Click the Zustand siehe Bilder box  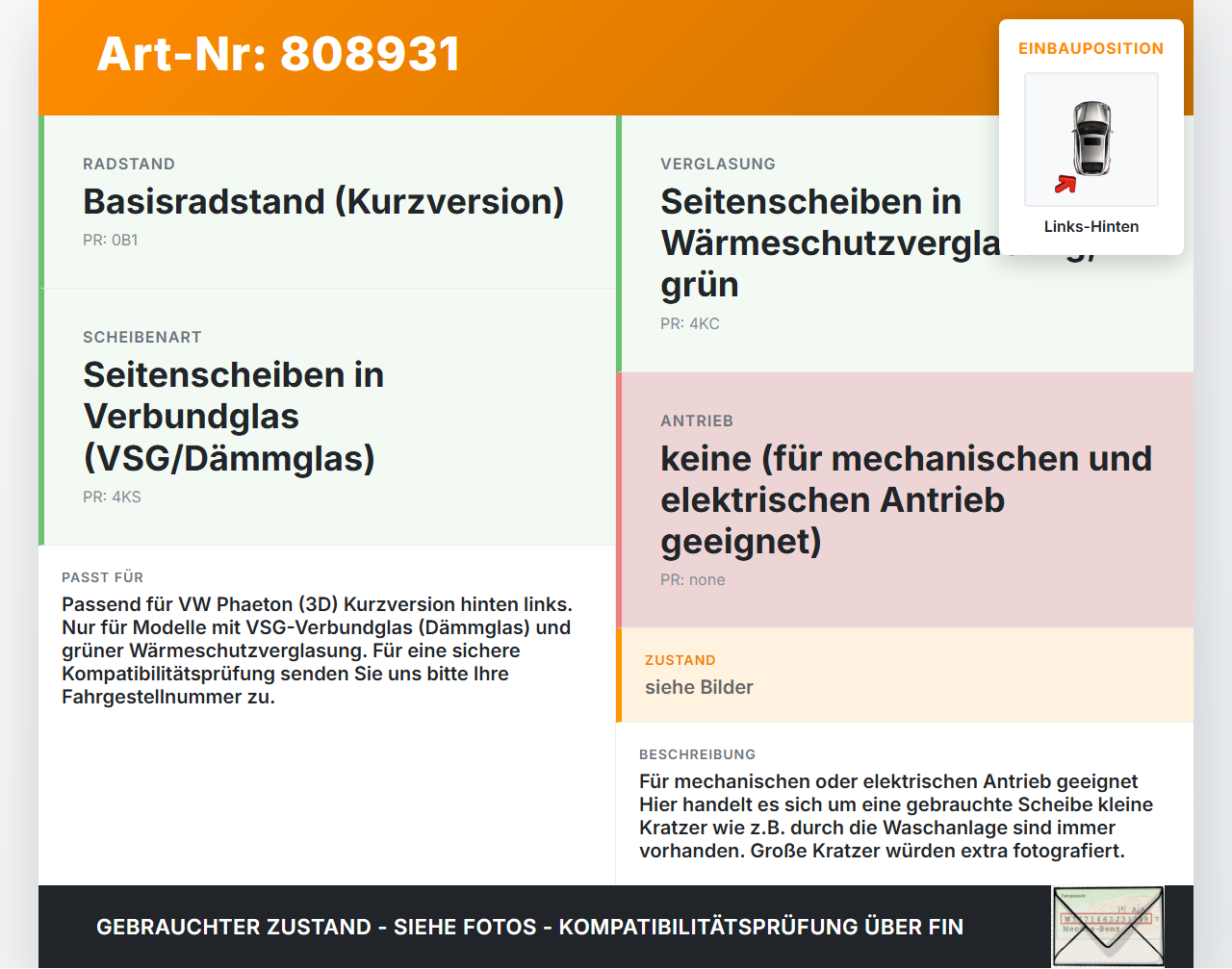point(905,676)
